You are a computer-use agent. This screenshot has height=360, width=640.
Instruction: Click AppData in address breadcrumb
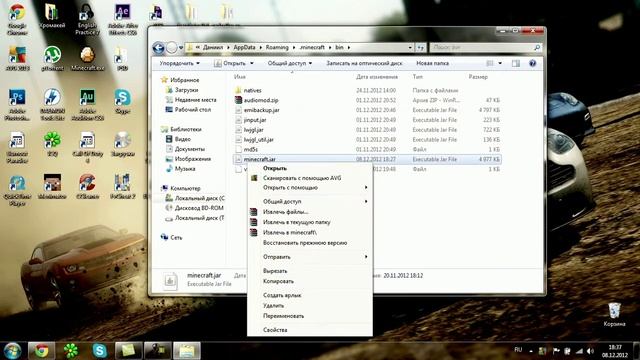244,48
